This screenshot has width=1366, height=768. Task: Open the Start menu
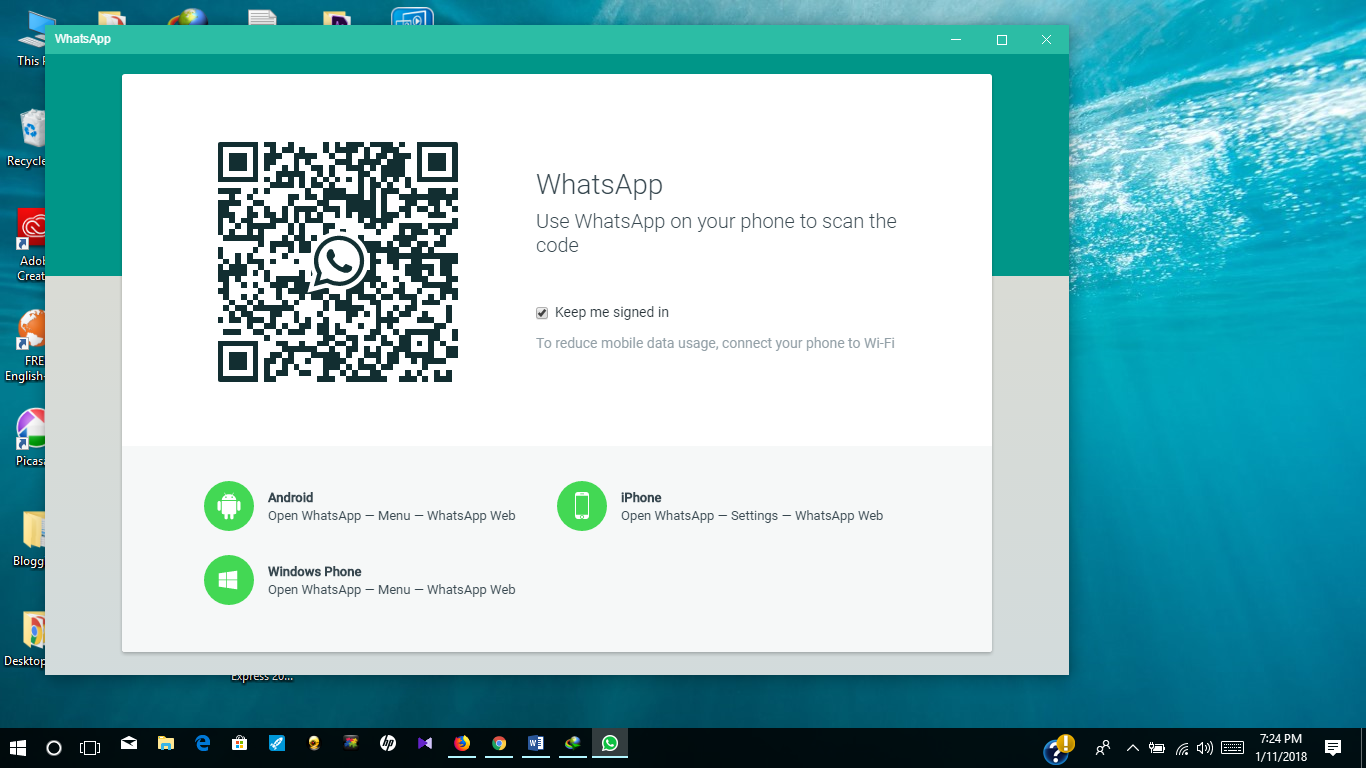(18, 747)
